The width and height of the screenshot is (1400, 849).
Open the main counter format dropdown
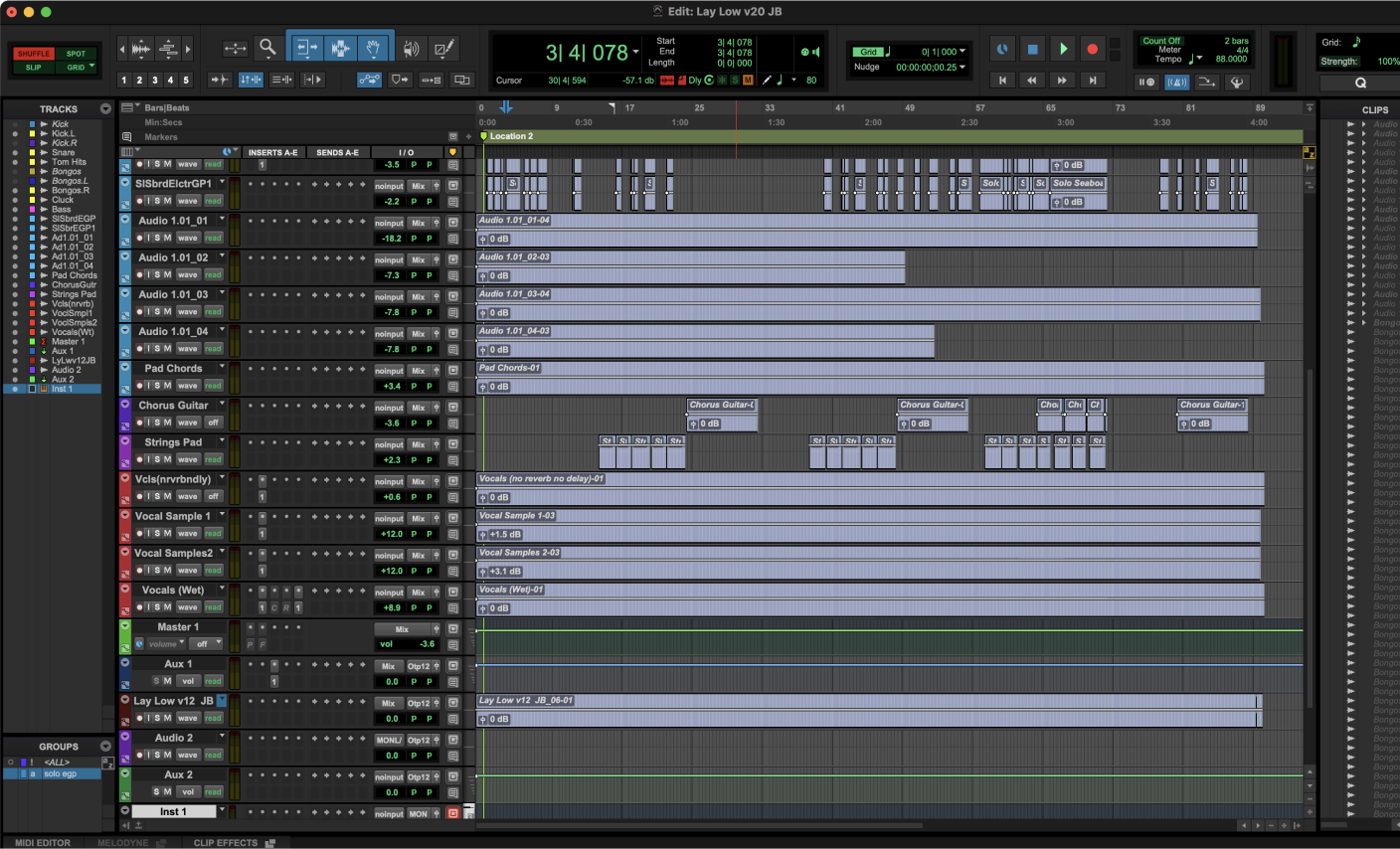[x=635, y=52]
